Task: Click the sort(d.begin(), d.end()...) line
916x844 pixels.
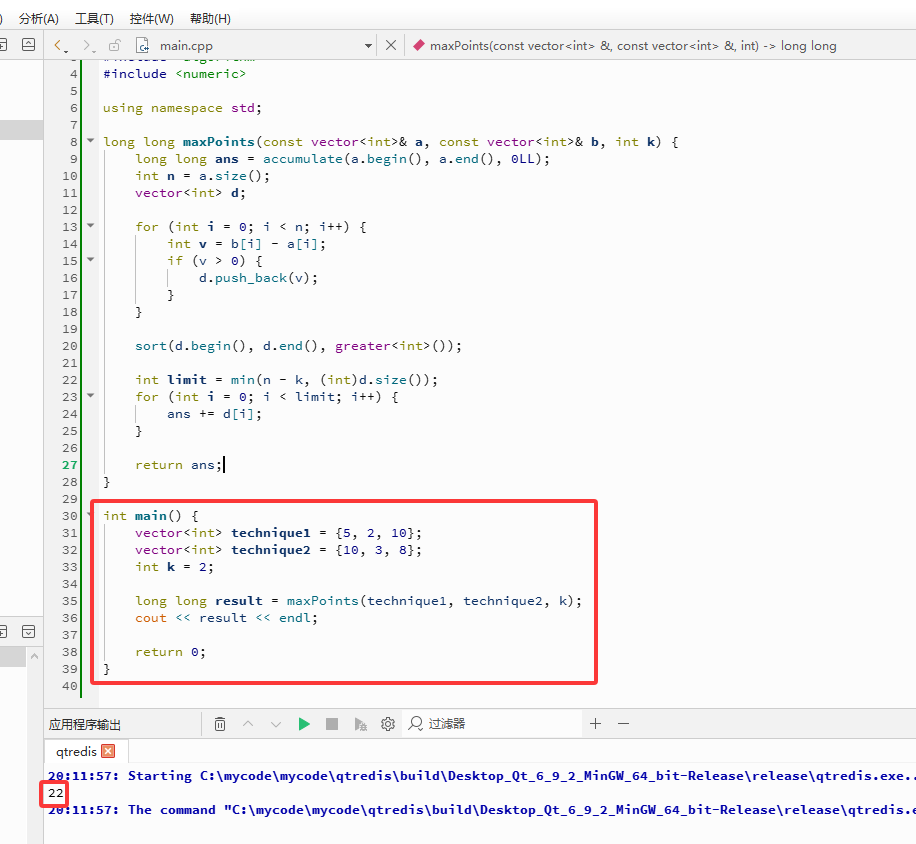Action: click(x=299, y=346)
